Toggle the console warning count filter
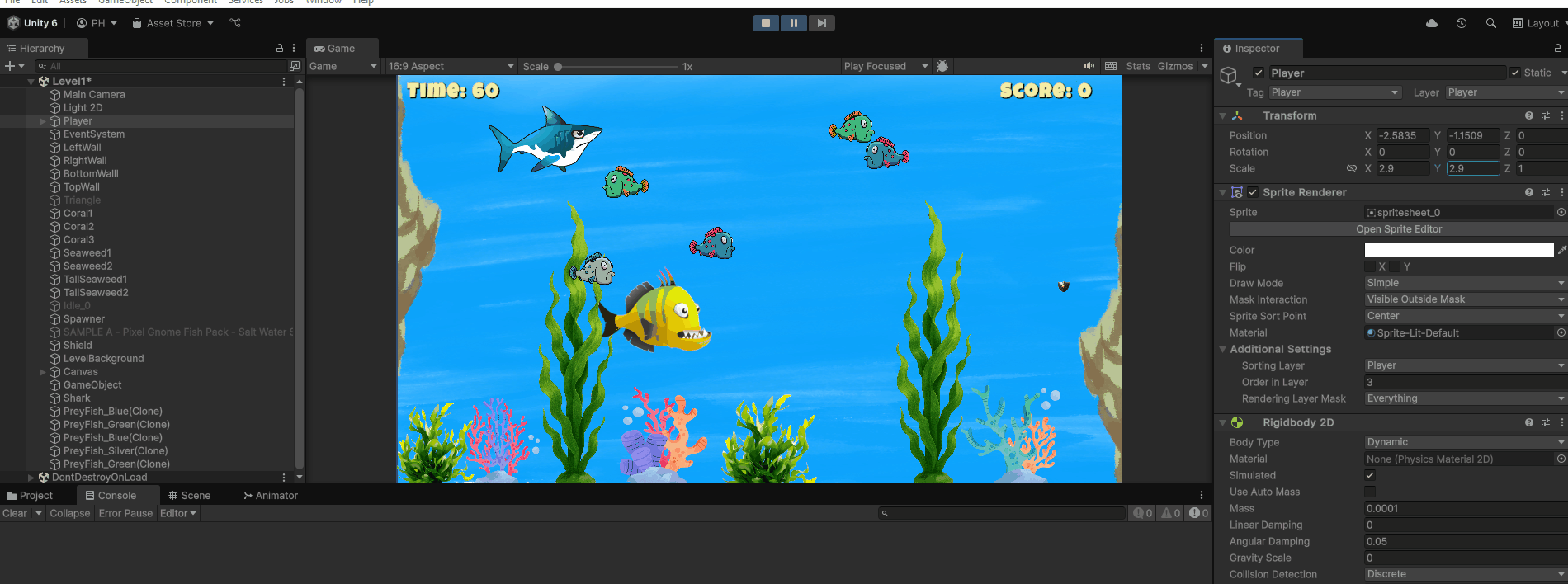The width and height of the screenshot is (1568, 584). point(1170,513)
